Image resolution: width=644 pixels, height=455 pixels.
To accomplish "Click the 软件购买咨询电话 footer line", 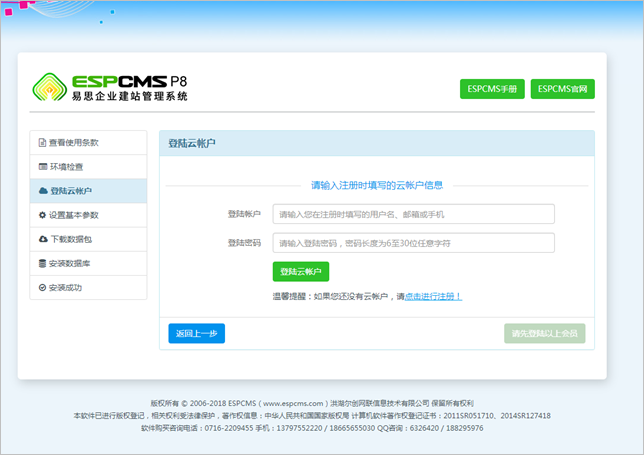I will tap(312, 428).
